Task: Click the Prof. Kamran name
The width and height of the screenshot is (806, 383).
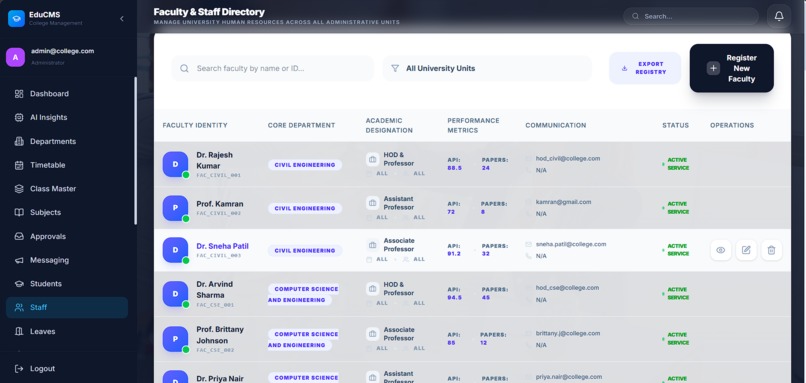Action: pyautogui.click(x=220, y=204)
